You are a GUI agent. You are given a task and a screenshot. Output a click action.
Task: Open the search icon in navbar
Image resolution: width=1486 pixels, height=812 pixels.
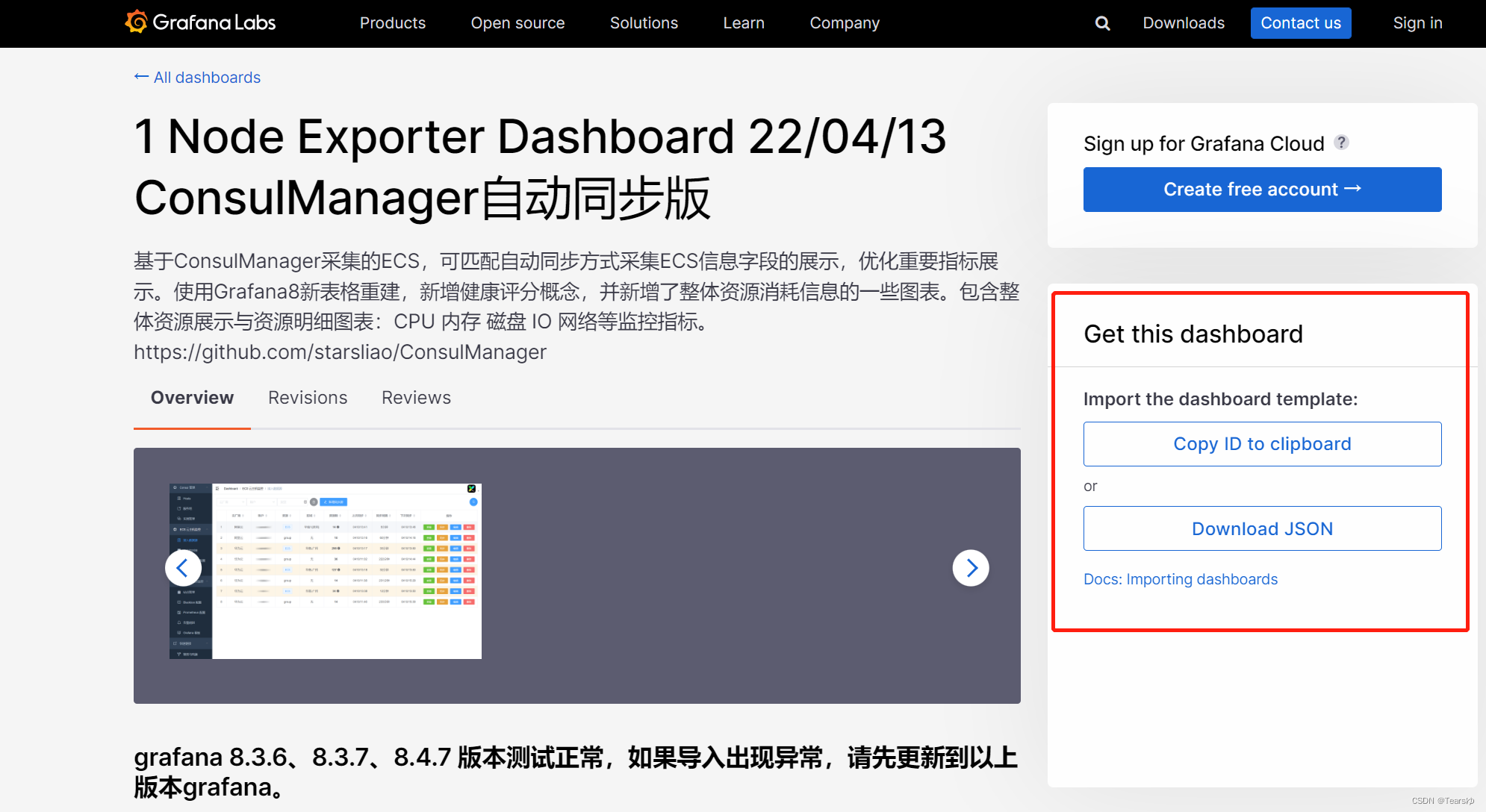tap(1102, 21)
